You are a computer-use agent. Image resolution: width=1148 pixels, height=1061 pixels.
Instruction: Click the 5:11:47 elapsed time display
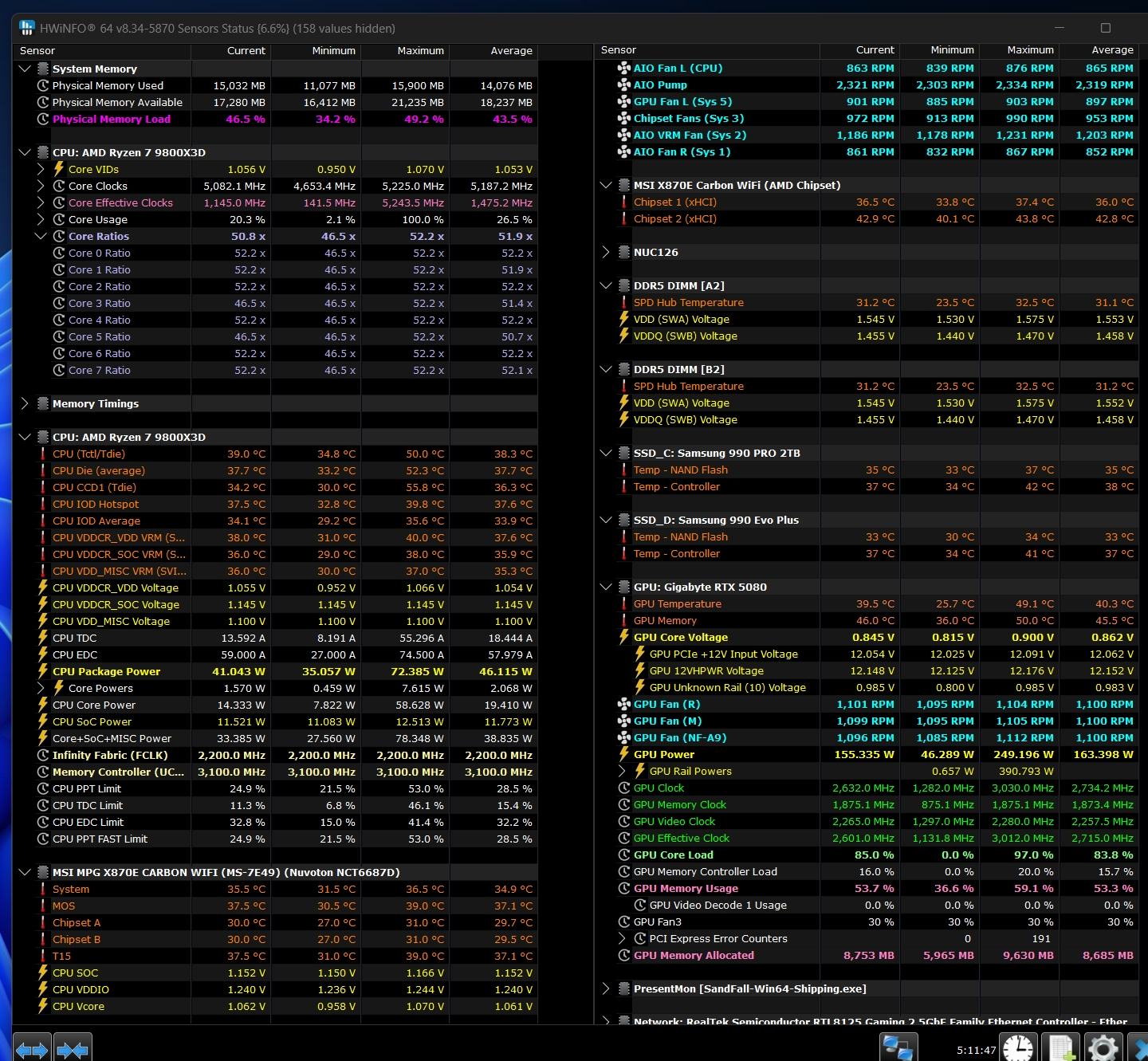point(977,1050)
